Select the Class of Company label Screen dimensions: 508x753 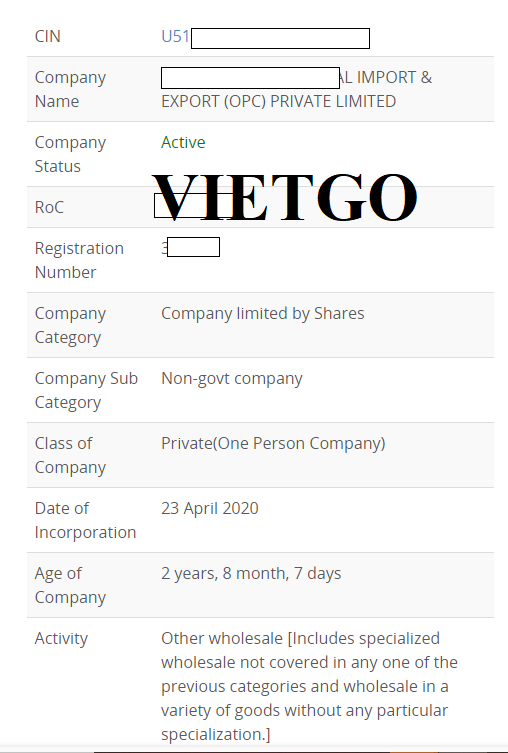(70, 455)
